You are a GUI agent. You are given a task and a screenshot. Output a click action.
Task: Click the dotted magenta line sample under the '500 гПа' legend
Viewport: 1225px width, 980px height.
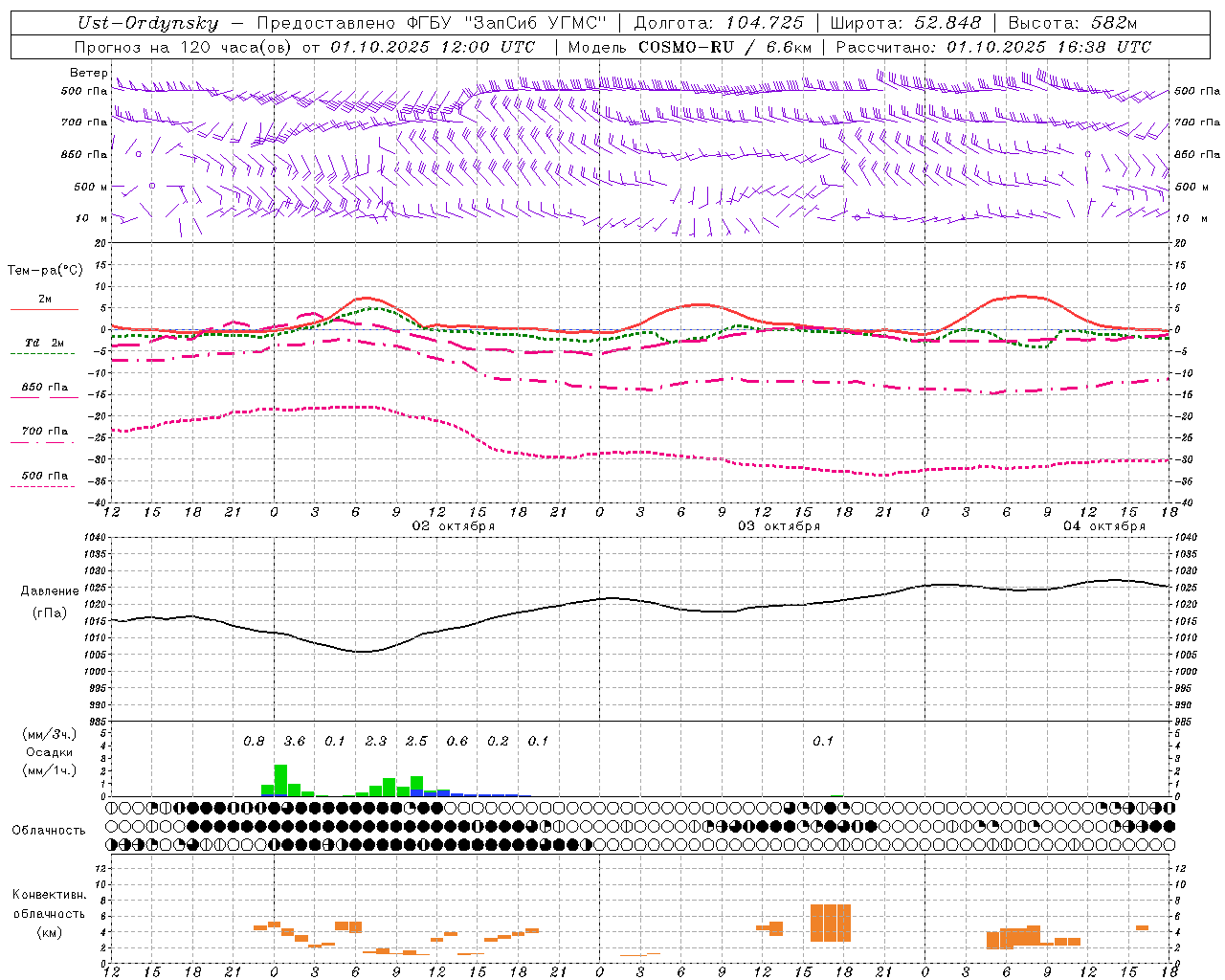[x=42, y=486]
